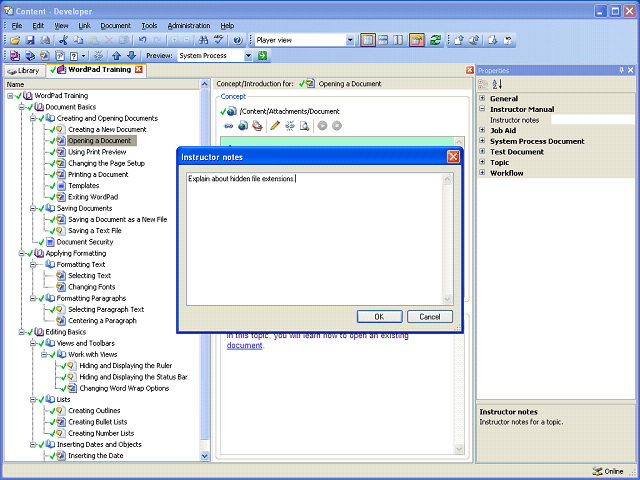Viewport: 640px width, 480px height.
Task: Open the Administration menu
Action: click(x=189, y=26)
